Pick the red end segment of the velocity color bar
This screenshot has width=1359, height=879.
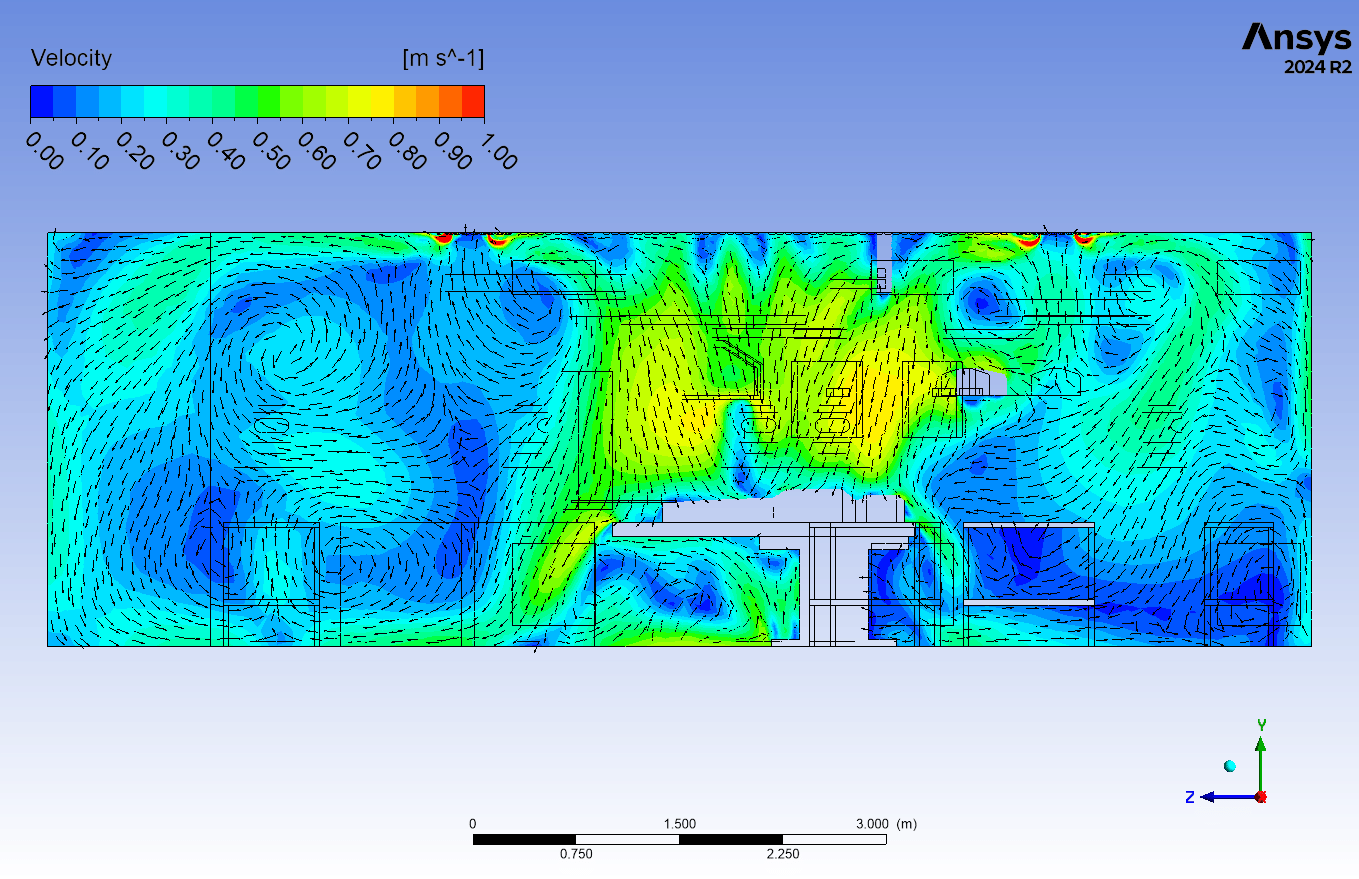pyautogui.click(x=473, y=101)
